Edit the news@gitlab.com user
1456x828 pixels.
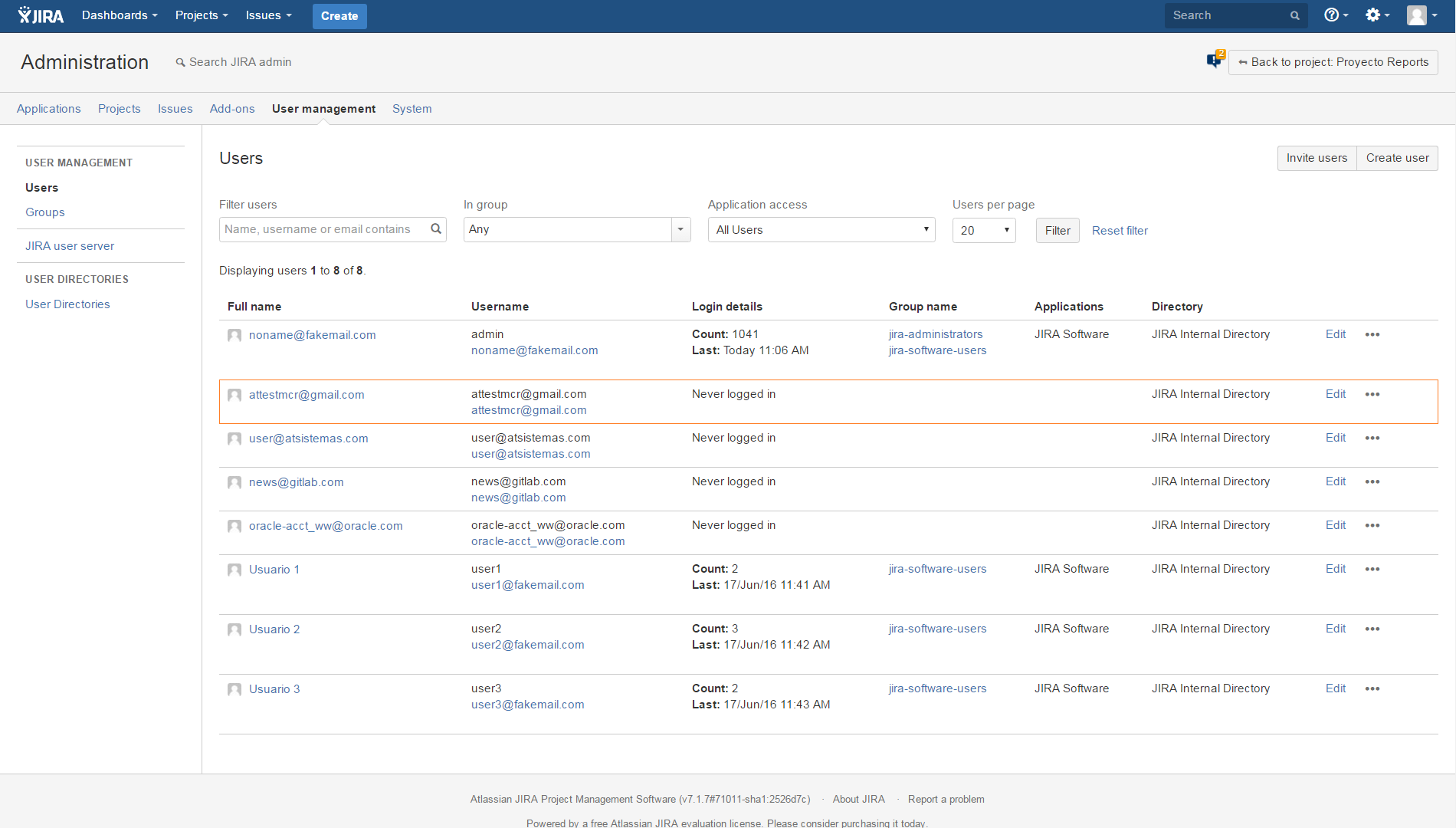[x=1336, y=481]
